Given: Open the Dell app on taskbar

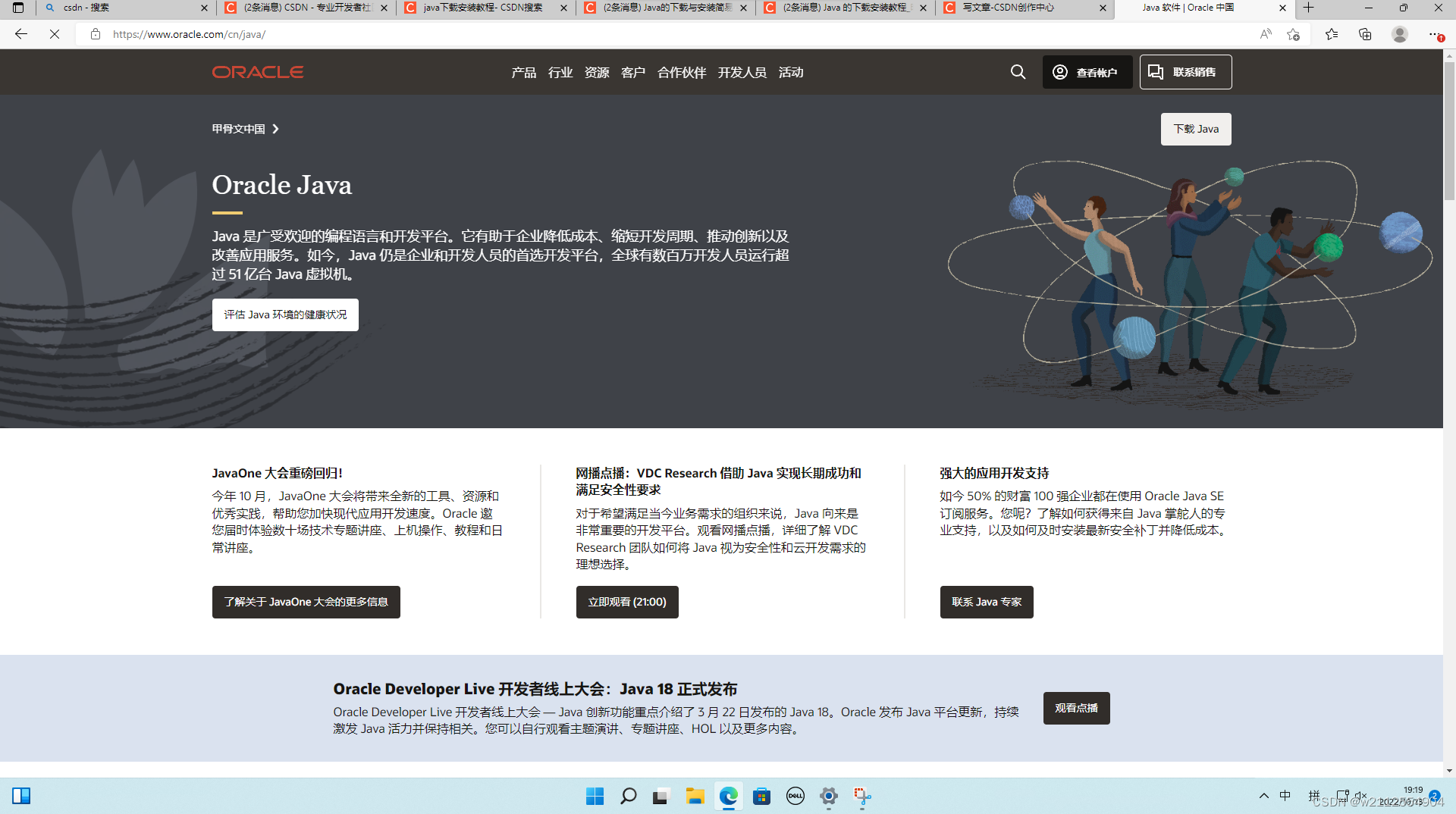Looking at the screenshot, I should [x=795, y=796].
